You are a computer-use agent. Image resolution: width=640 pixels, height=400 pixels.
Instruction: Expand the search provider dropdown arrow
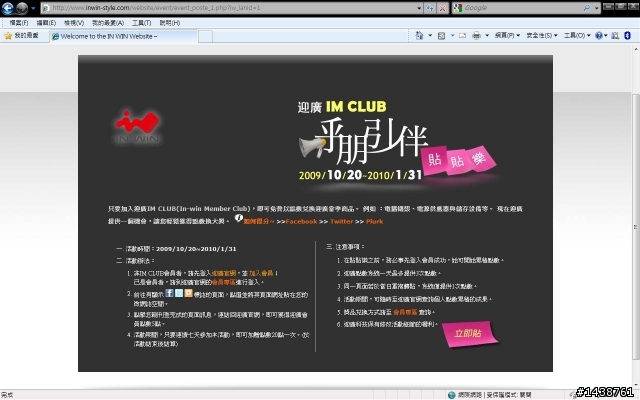(x=596, y=8)
